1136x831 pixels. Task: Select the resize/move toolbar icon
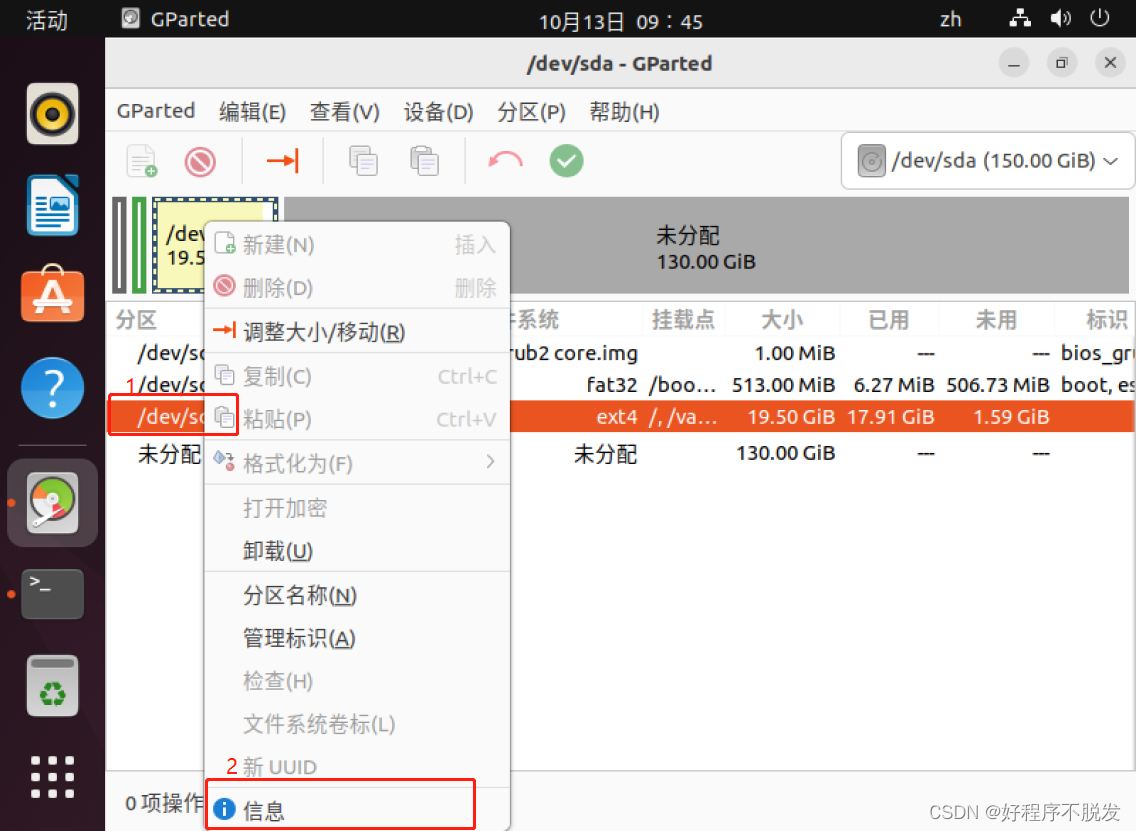(x=283, y=160)
